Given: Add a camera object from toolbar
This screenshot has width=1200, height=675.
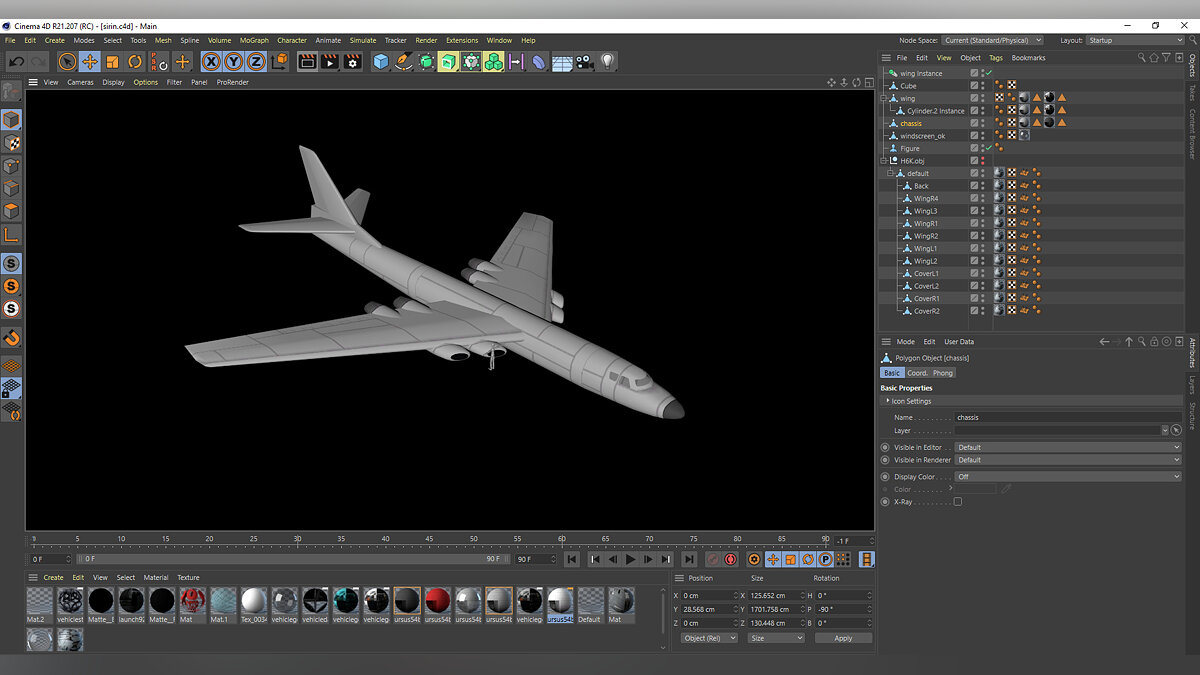Looking at the screenshot, I should tap(585, 62).
